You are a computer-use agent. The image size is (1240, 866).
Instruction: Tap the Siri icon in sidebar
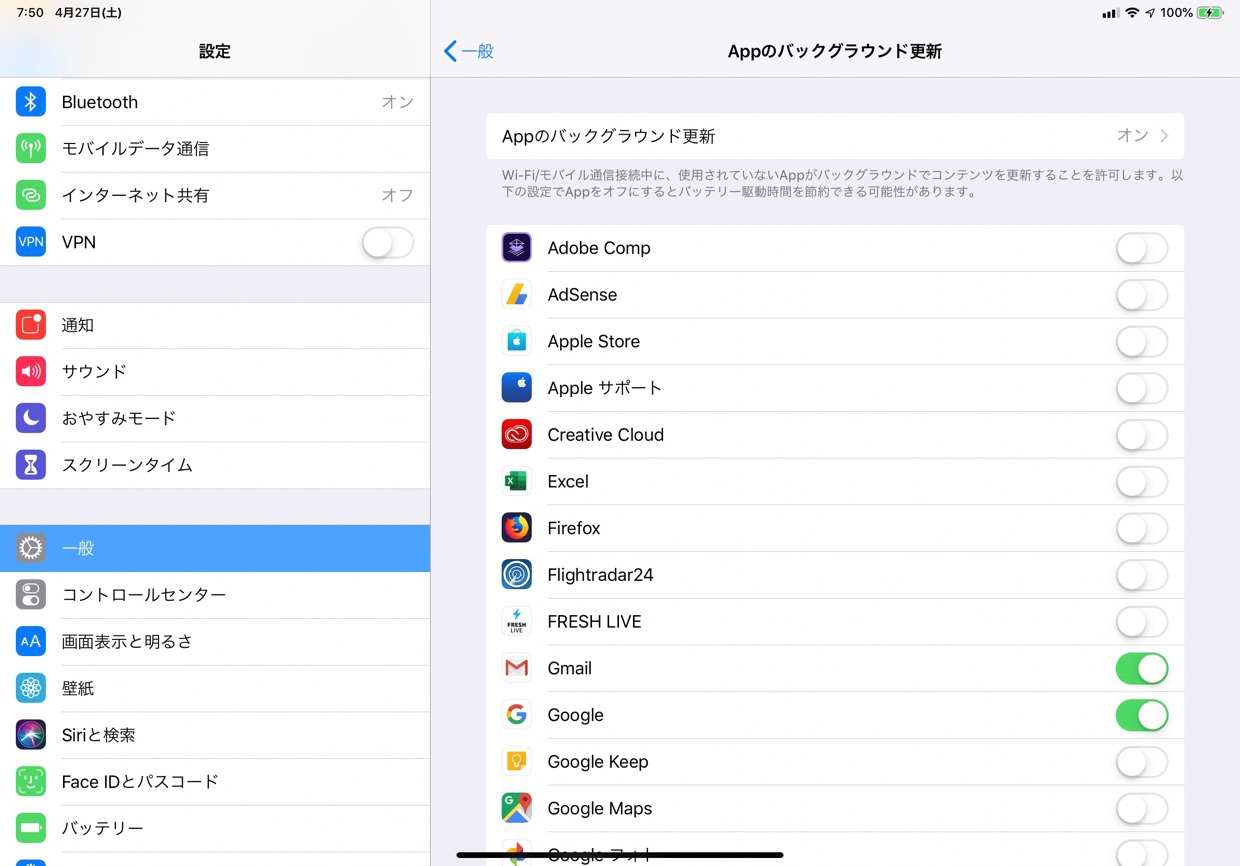31,735
